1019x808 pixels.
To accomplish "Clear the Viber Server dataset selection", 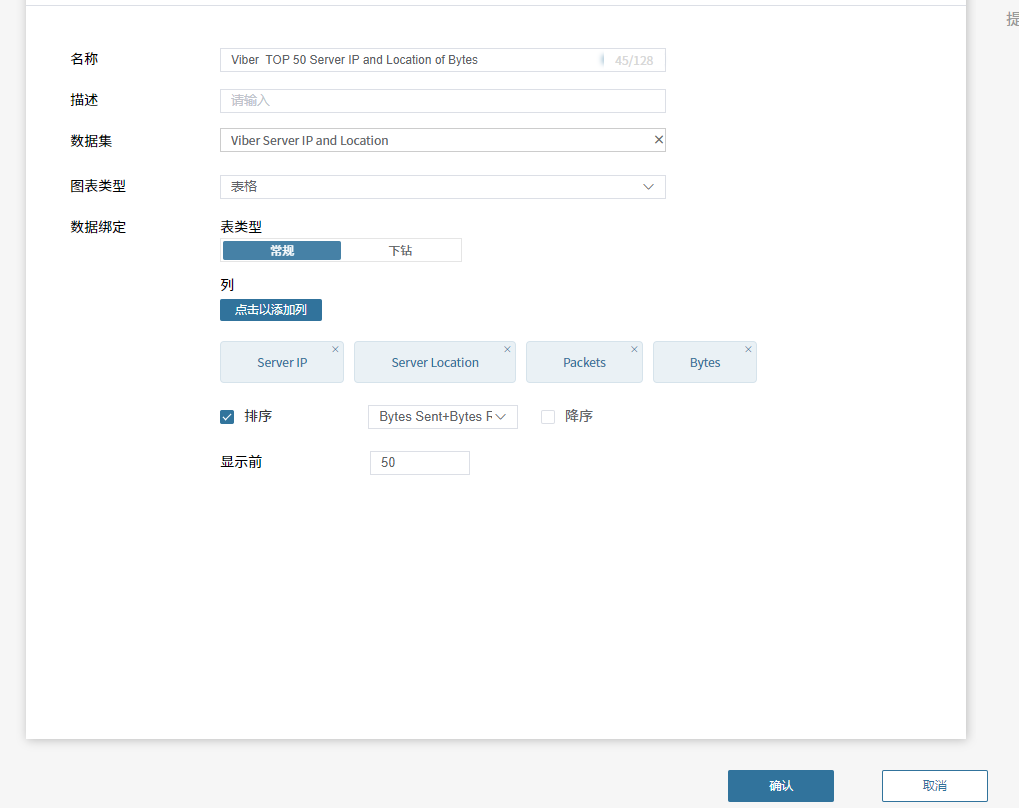I will (658, 140).
